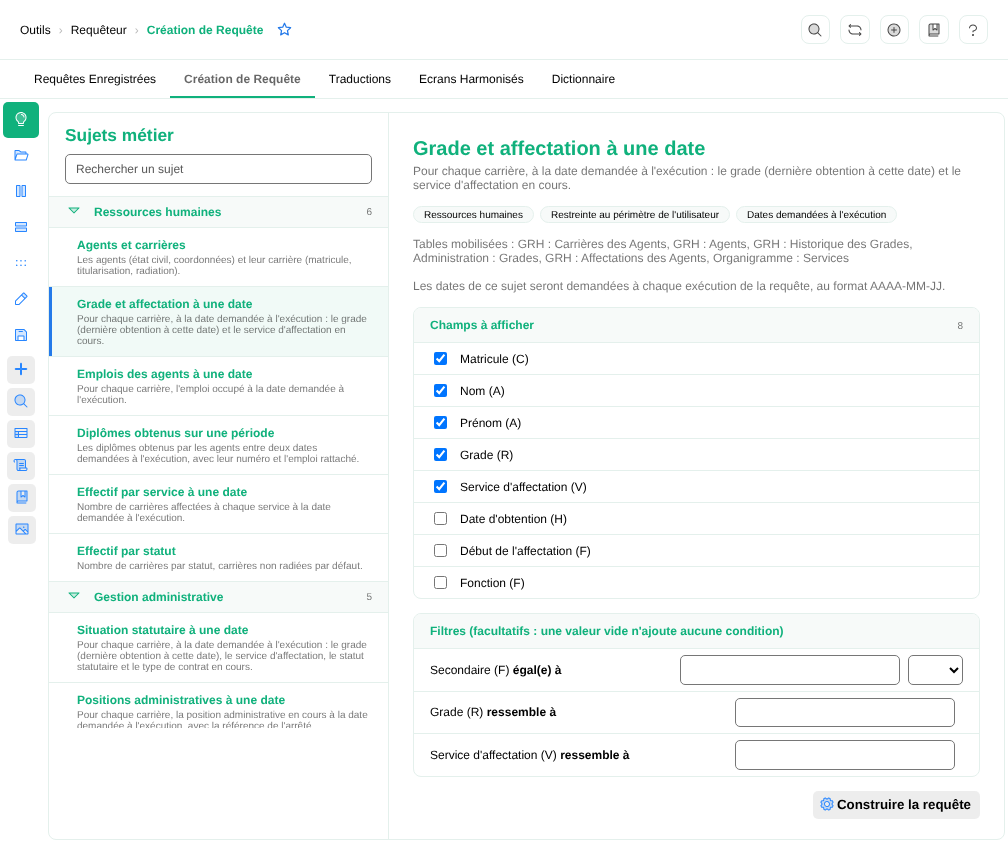This screenshot has height=850, width=1008.
Task: Click the table list sidebar icon
Action: (x=21, y=433)
